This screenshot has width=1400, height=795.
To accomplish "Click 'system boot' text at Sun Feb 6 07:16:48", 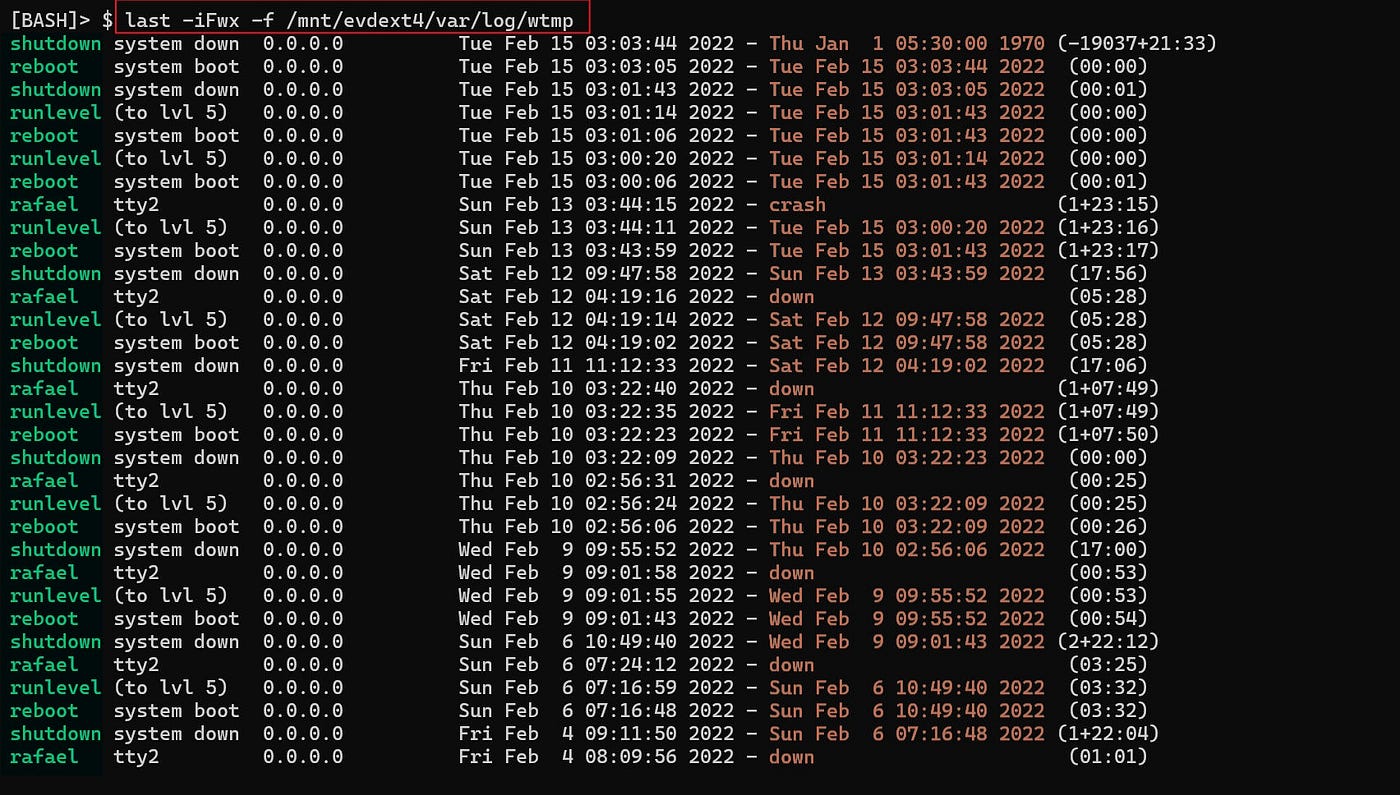I will point(176,711).
